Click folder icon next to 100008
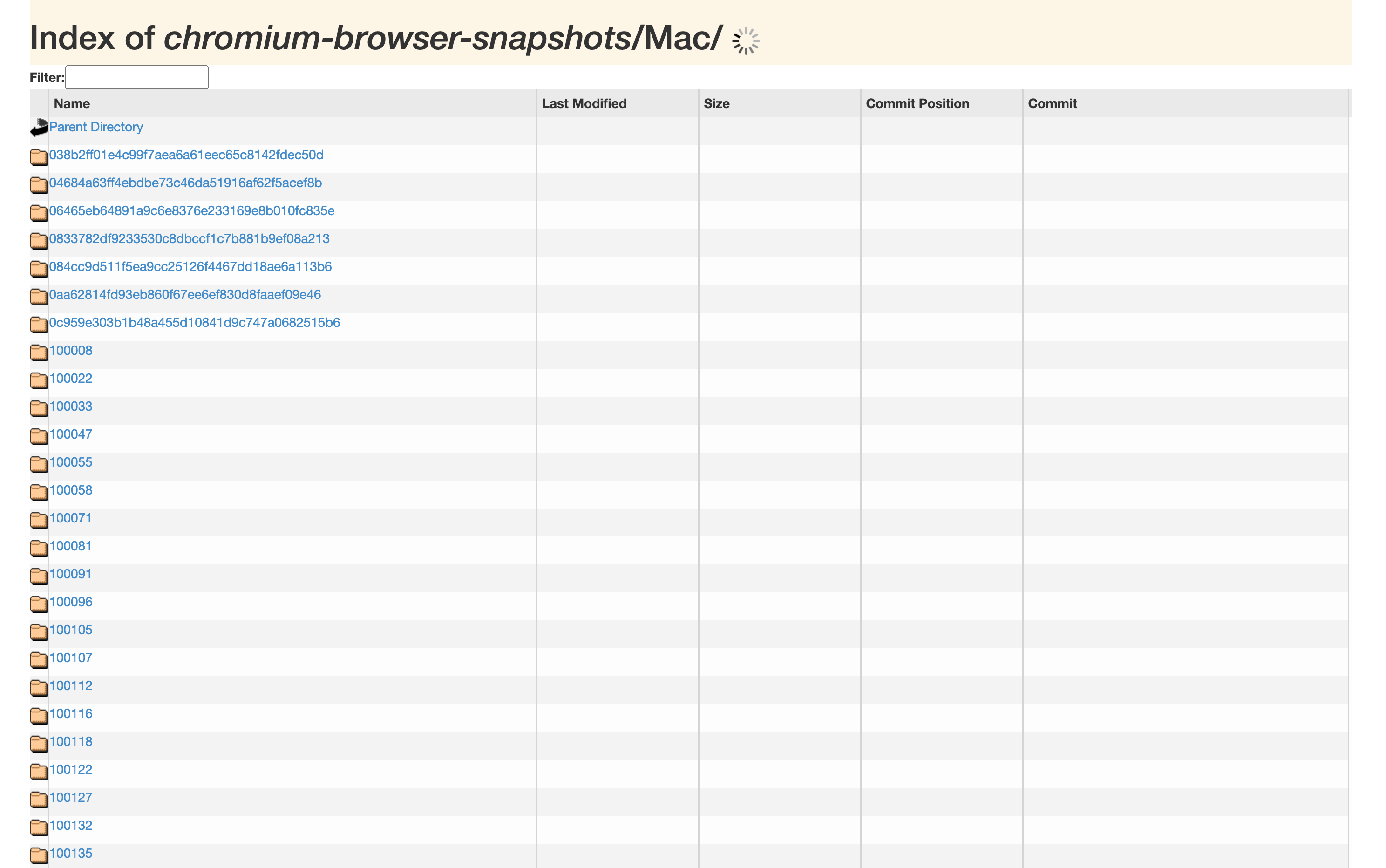 pyautogui.click(x=39, y=353)
